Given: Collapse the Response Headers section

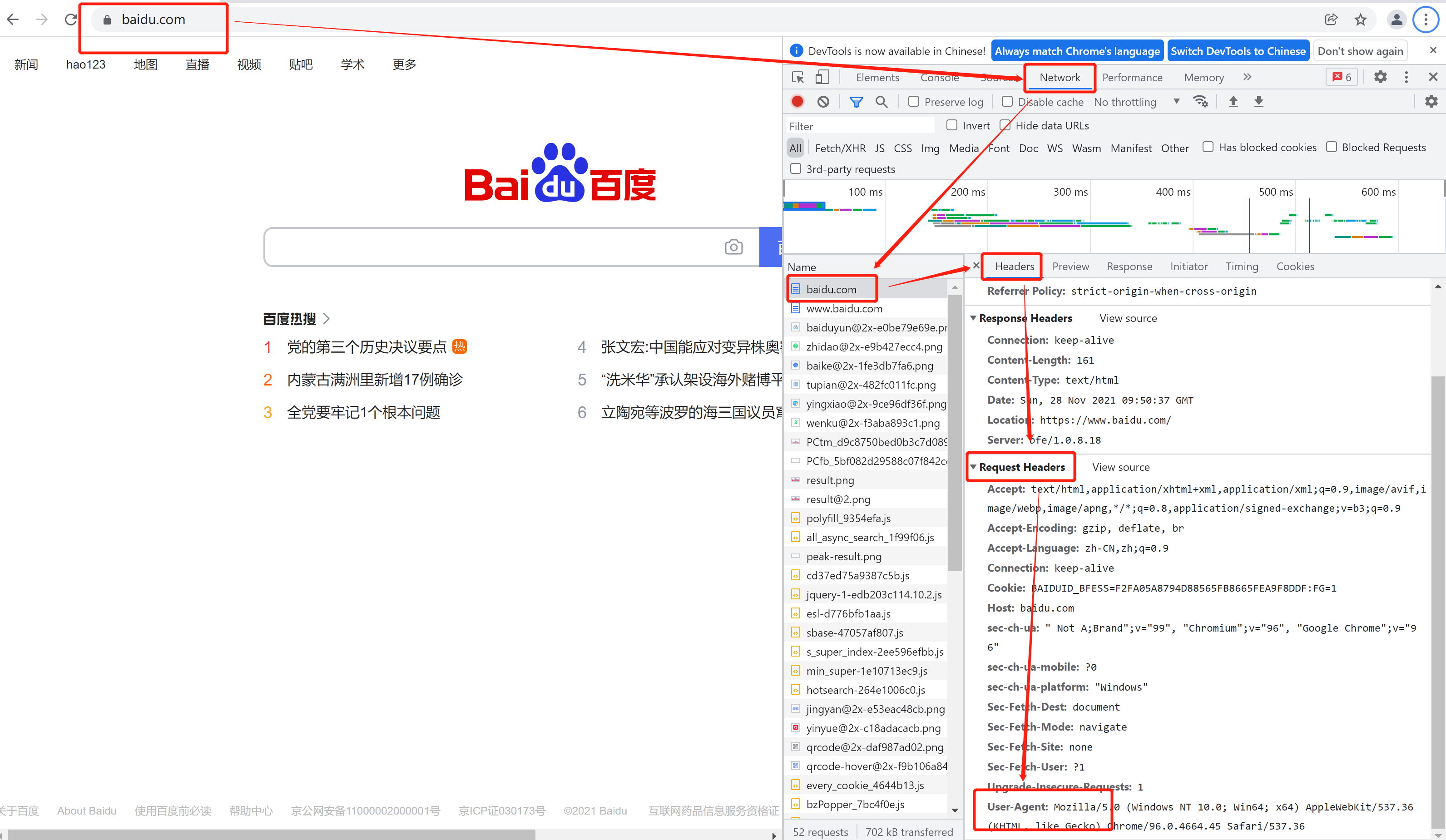Looking at the screenshot, I should (973, 318).
